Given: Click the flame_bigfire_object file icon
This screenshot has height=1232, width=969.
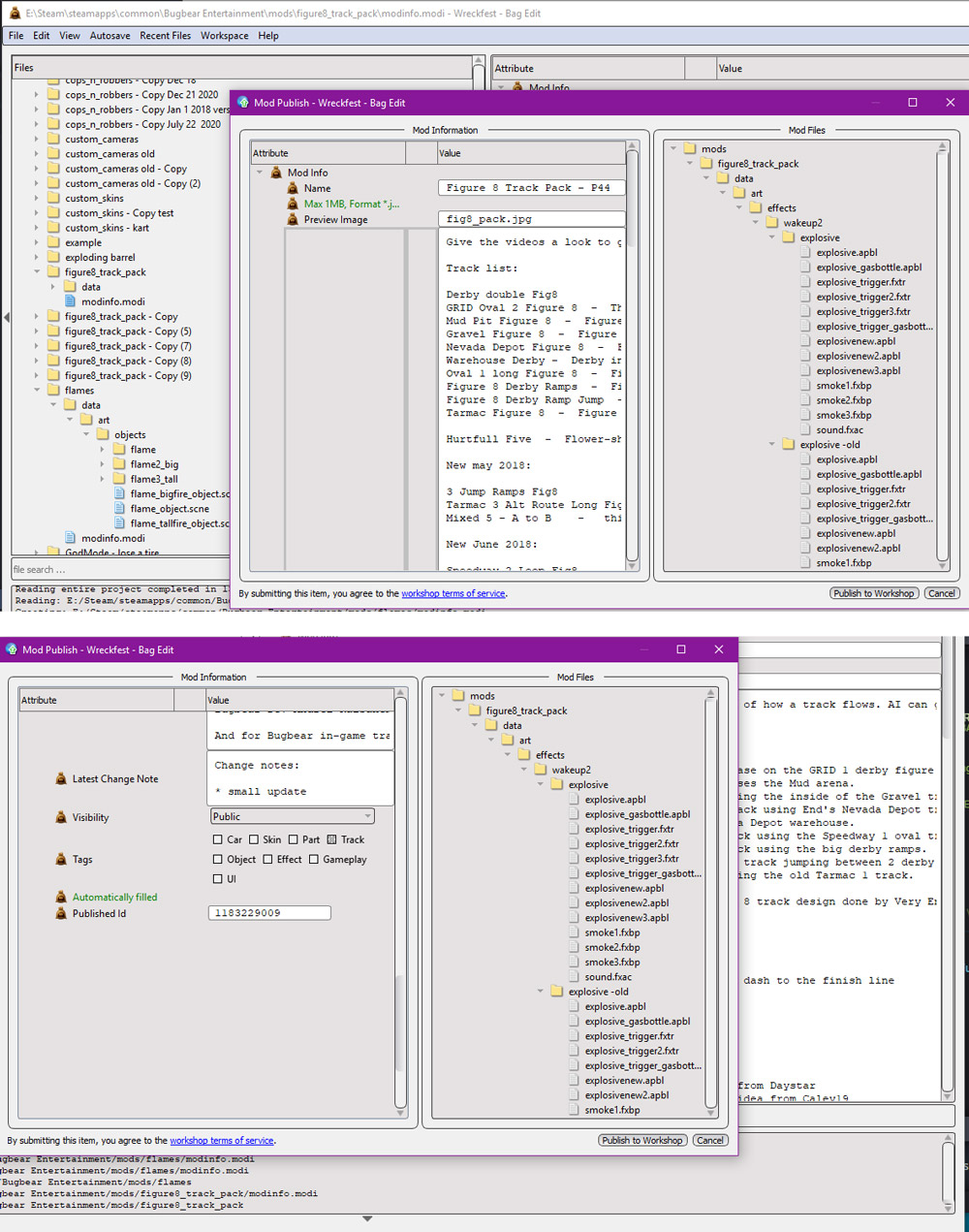Looking at the screenshot, I should click(x=120, y=494).
